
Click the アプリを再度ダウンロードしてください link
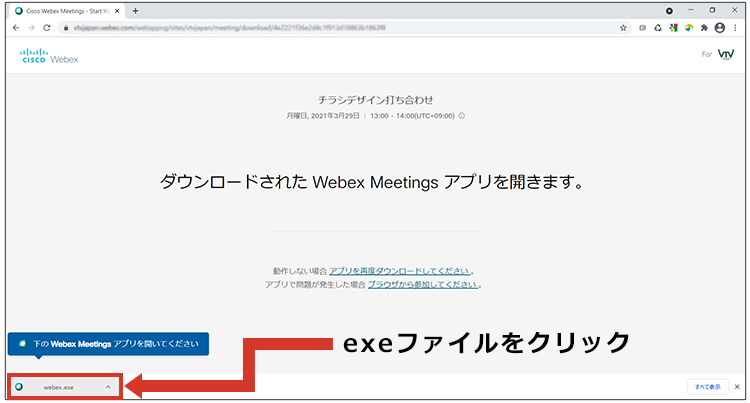(400, 271)
